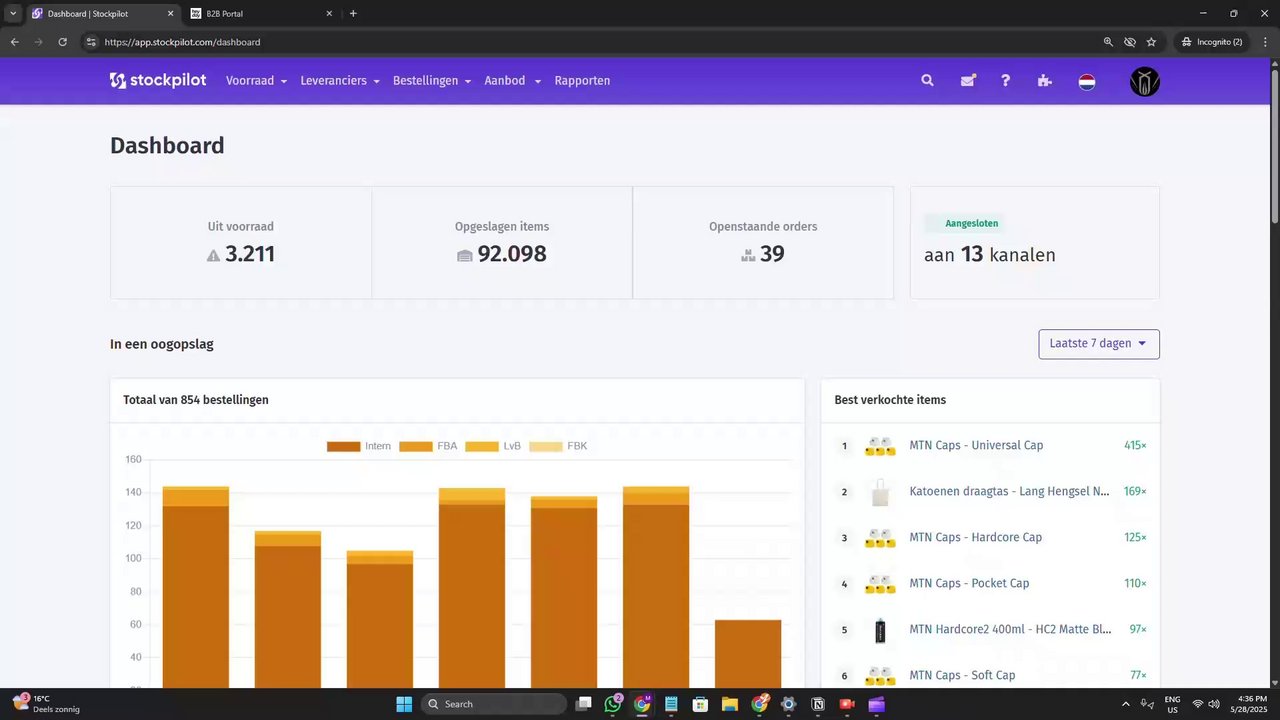Toggle the FBA series in the chart legend
Image resolution: width=1280 pixels, height=720 pixels.
[428, 446]
